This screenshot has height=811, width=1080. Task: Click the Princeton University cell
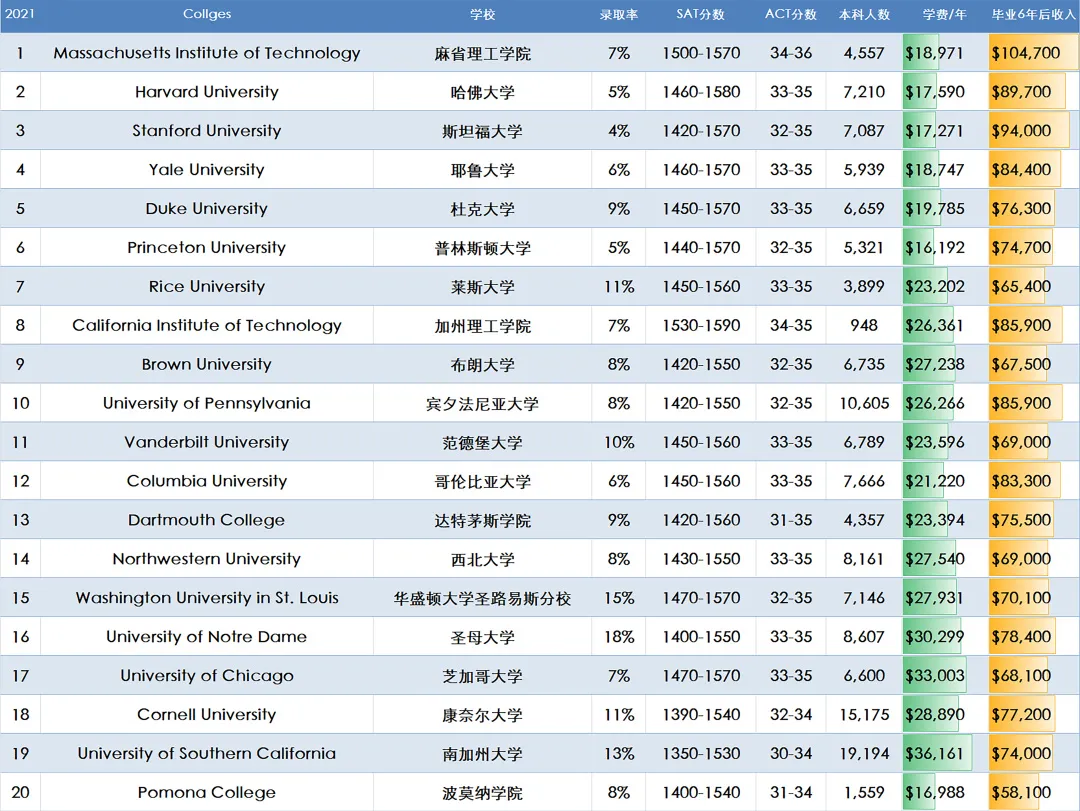click(x=207, y=247)
